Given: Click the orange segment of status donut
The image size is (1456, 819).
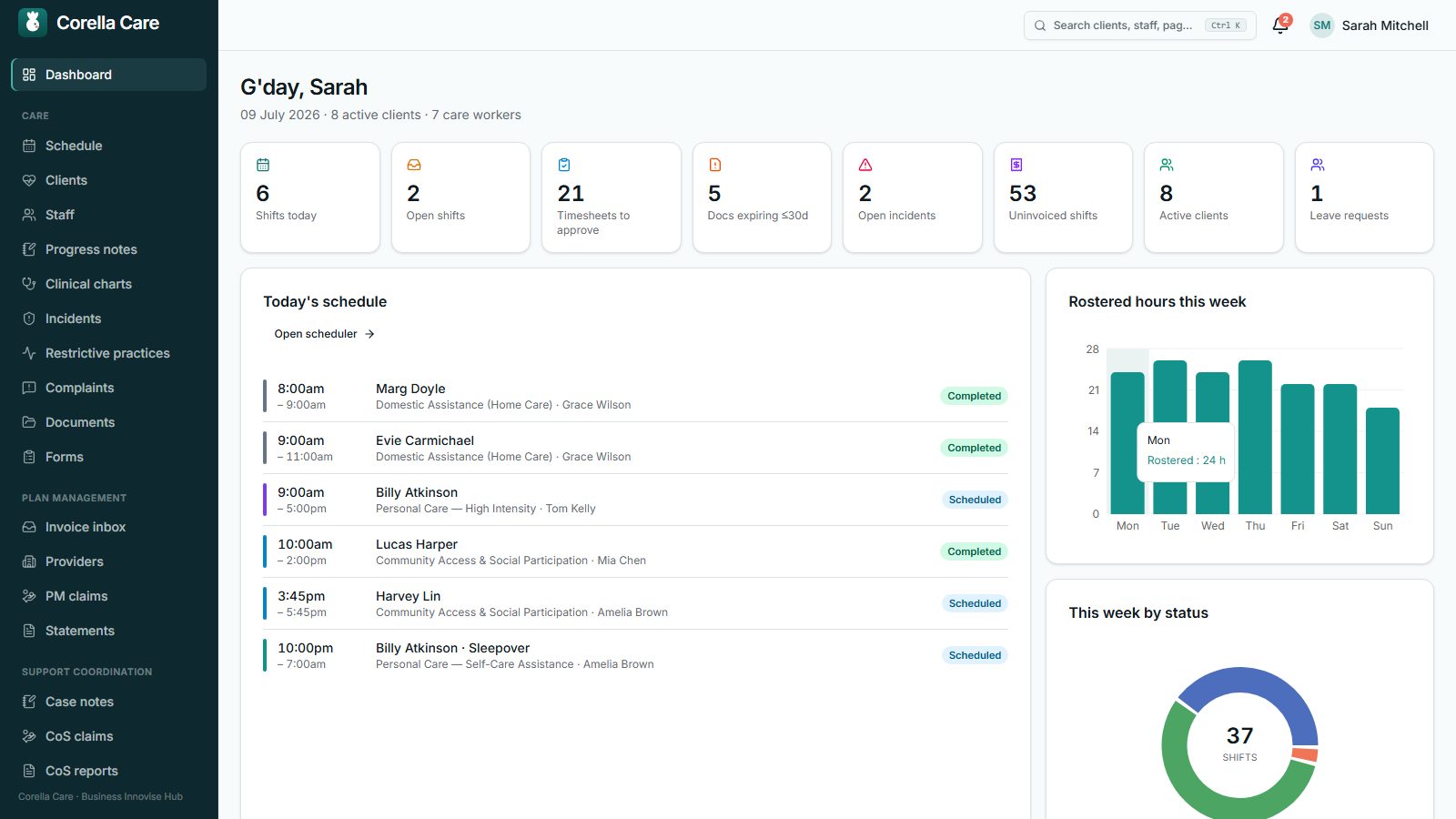Looking at the screenshot, I should pyautogui.click(x=1305, y=754).
